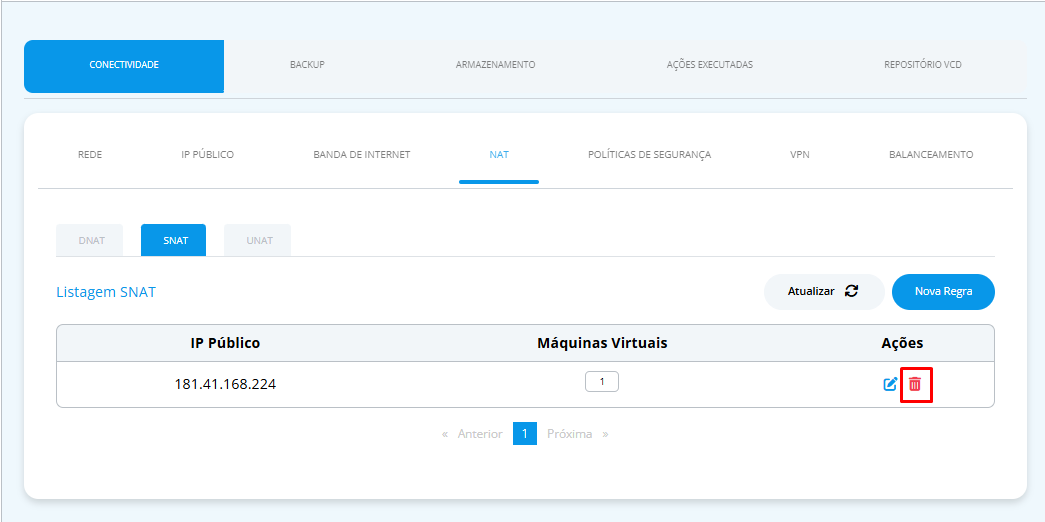Go to Anterior page

[x=472, y=434]
